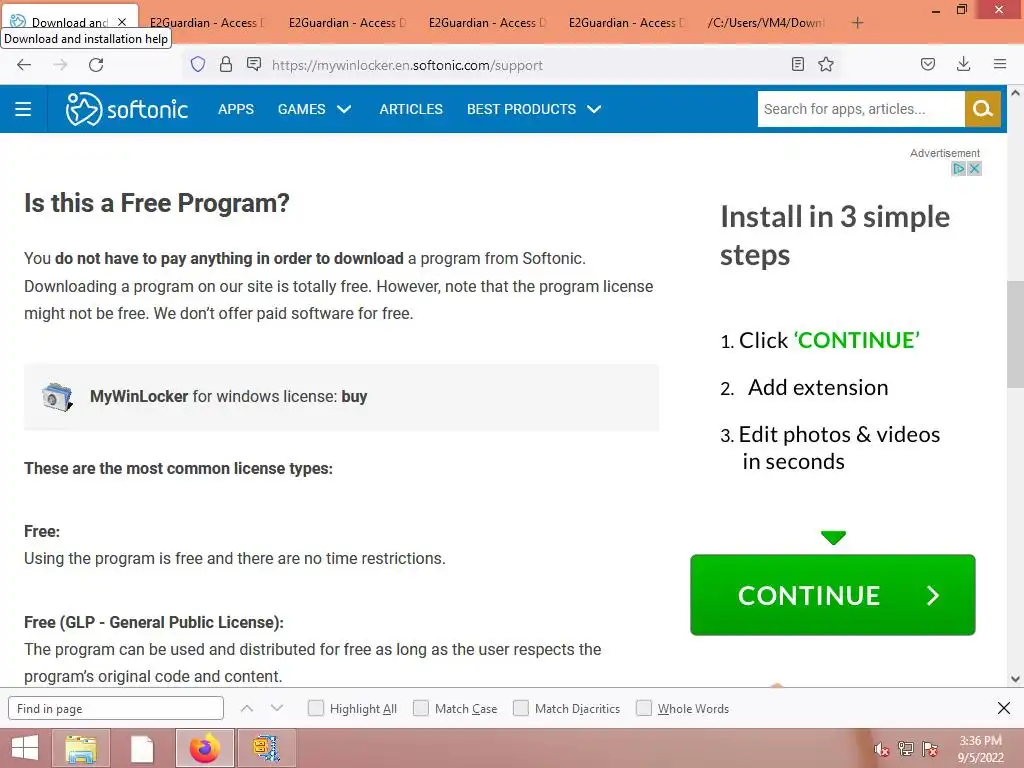
Task: Open the permissions icon in address bar
Action: (254, 64)
